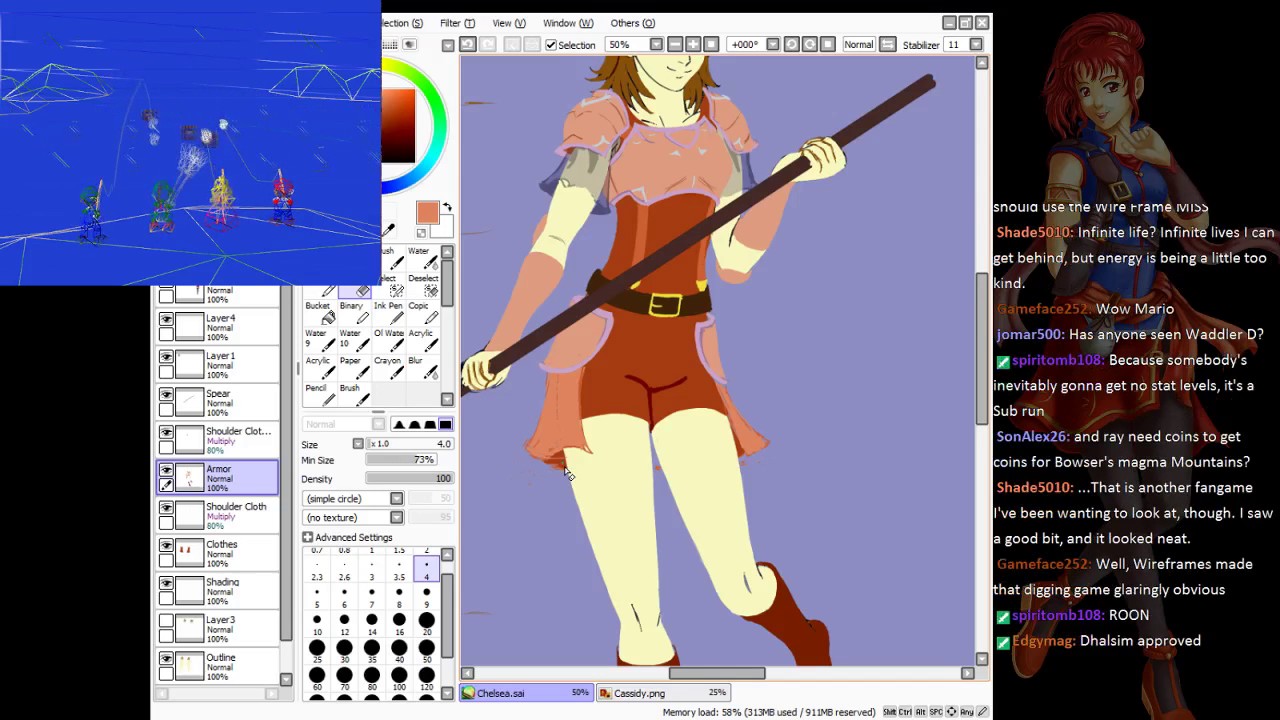Viewport: 1280px width, 720px height.
Task: Select the Deselect pen tool
Action: coord(423,285)
